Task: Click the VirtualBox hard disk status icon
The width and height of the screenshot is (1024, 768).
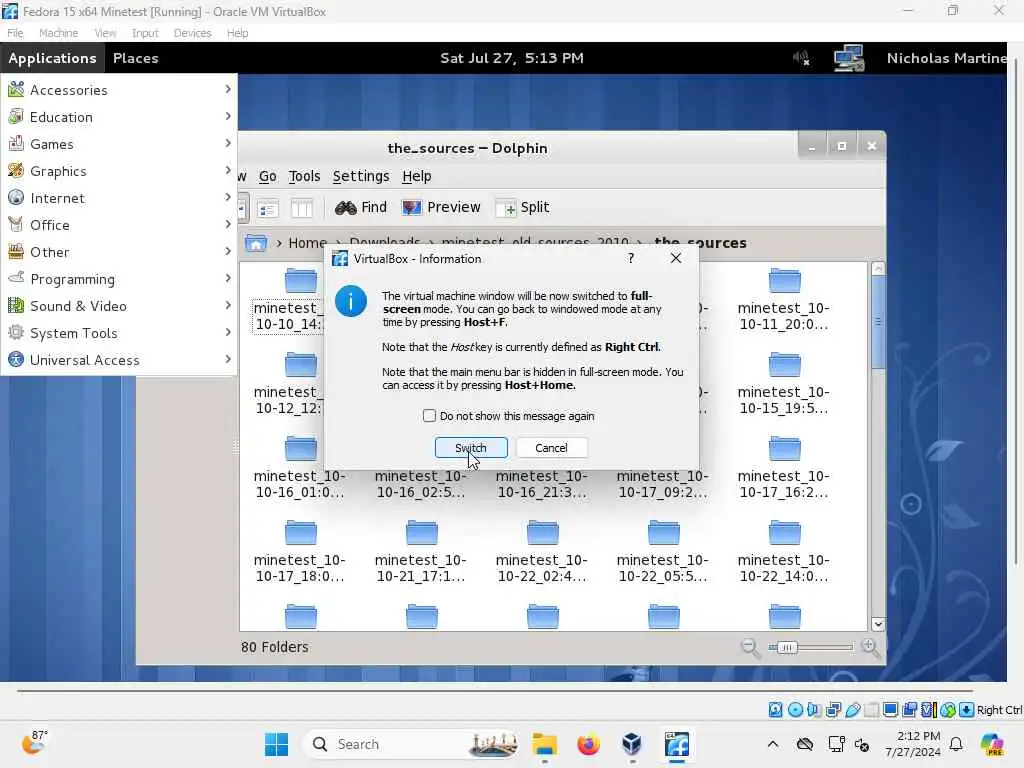Action: click(x=775, y=710)
